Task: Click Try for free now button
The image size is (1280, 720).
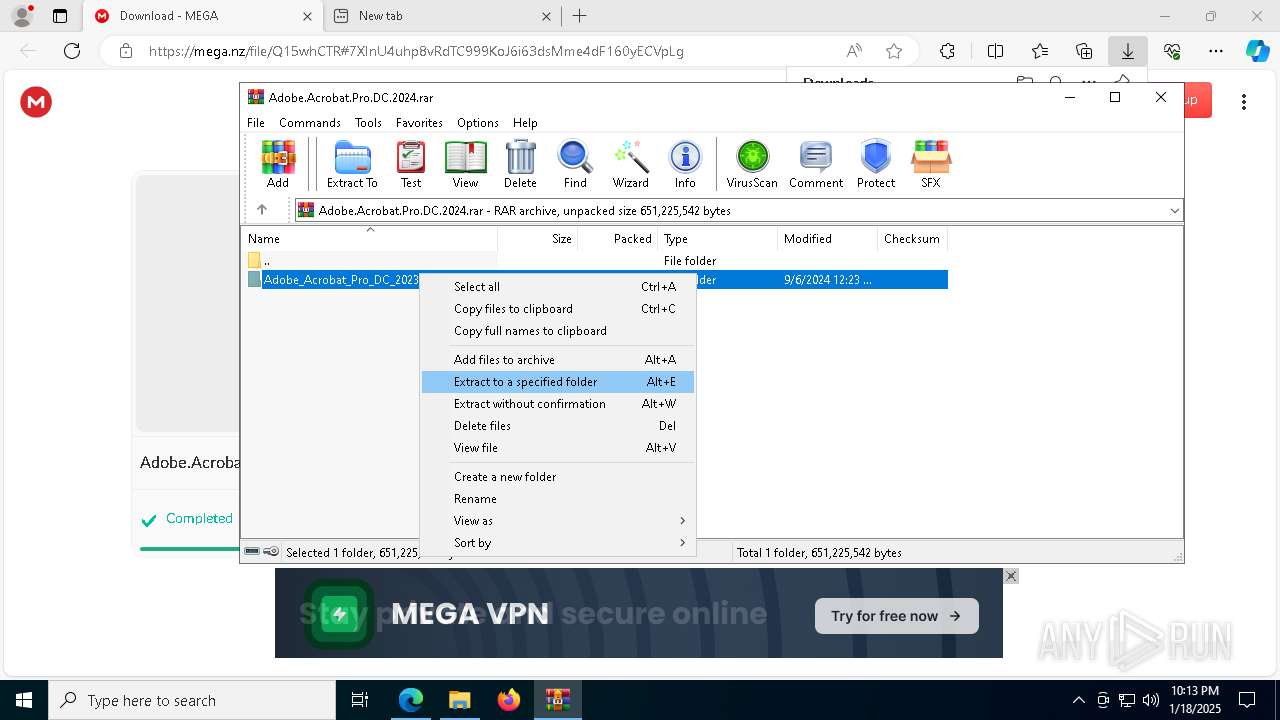Action: (896, 616)
